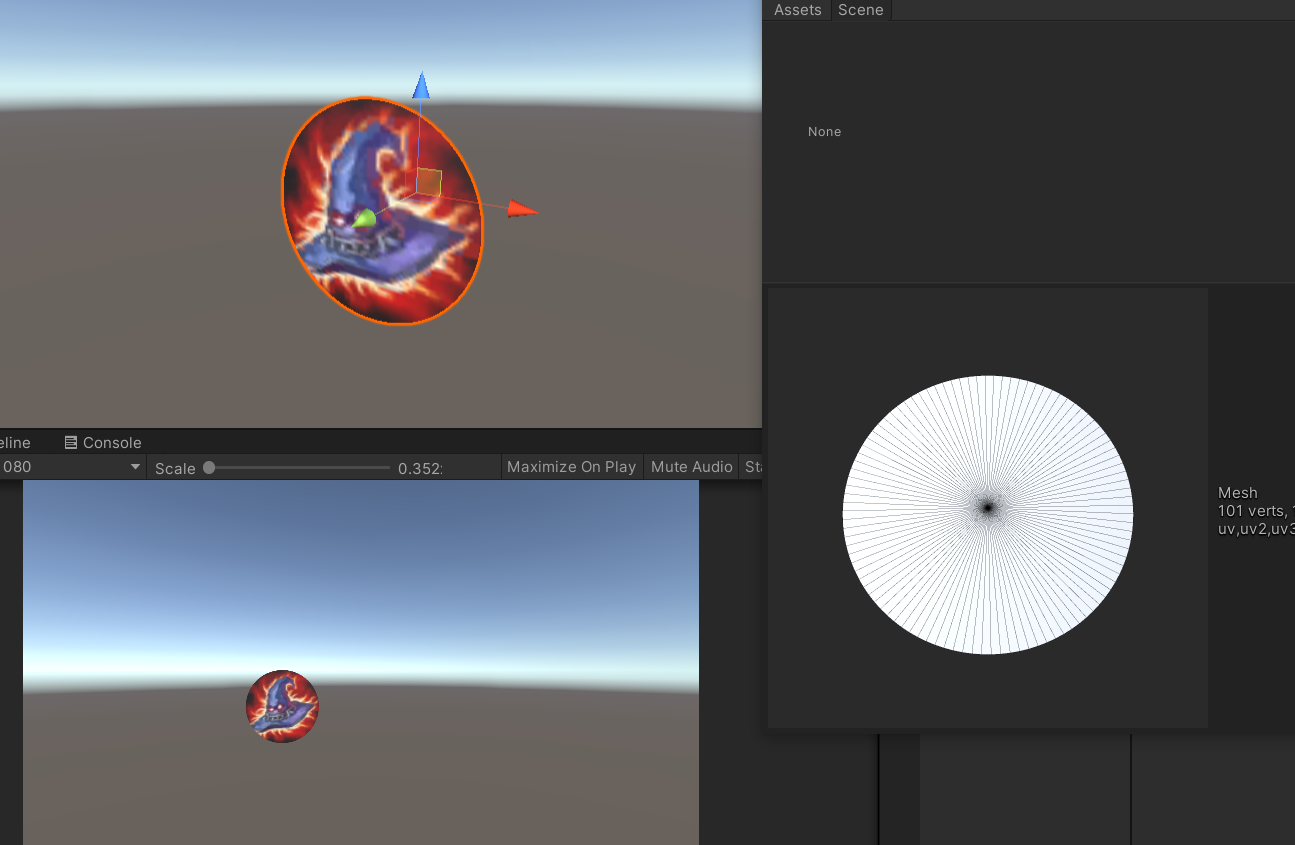Viewport: 1295px width, 845px height.
Task: Select the wizard hat disc in Scene view
Action: pyautogui.click(x=382, y=211)
